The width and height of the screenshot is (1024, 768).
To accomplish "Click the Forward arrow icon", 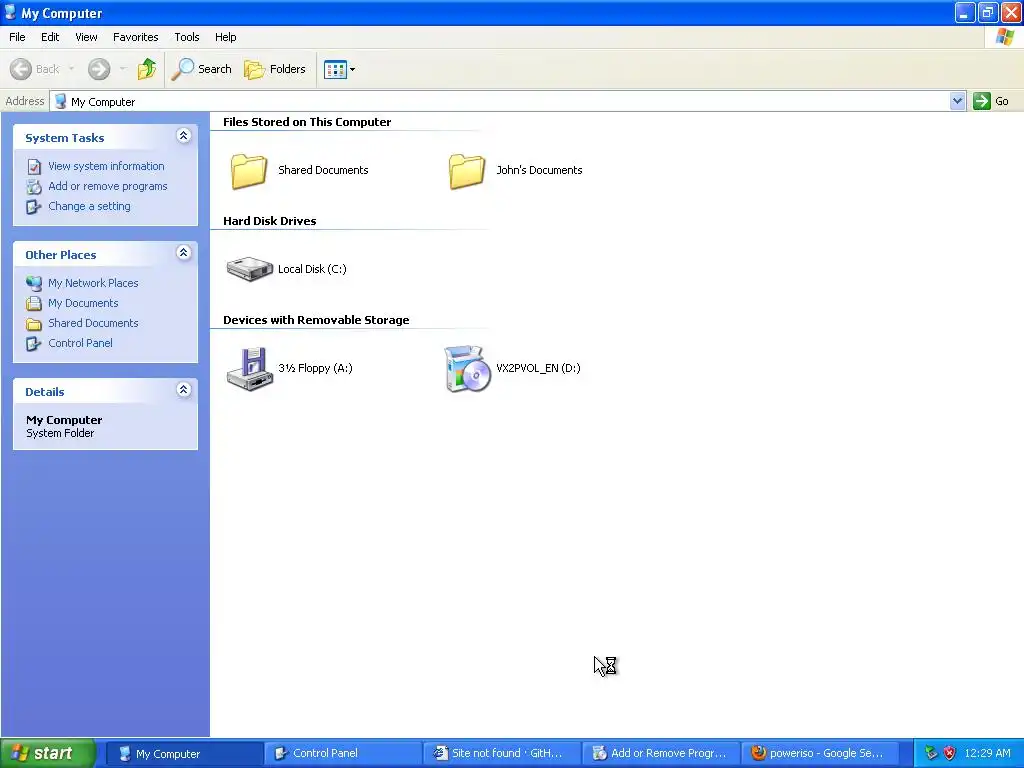I will 99,69.
